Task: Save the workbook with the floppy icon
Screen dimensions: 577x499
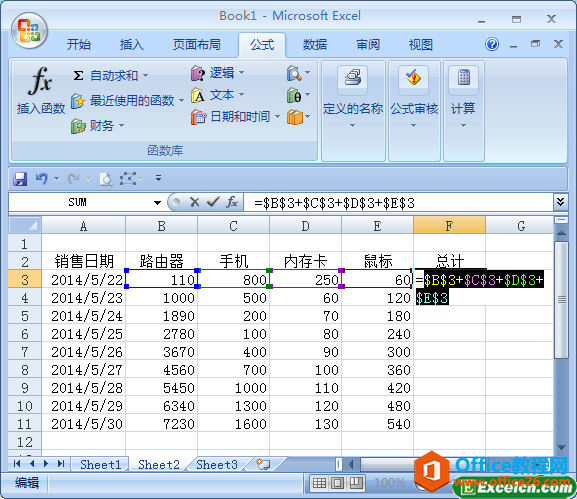Action: coord(20,179)
